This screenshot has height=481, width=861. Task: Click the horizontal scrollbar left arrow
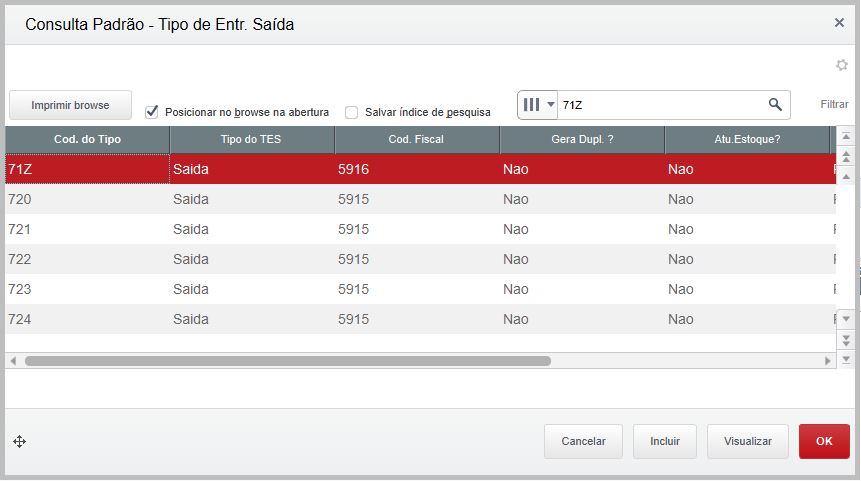pos(13,361)
